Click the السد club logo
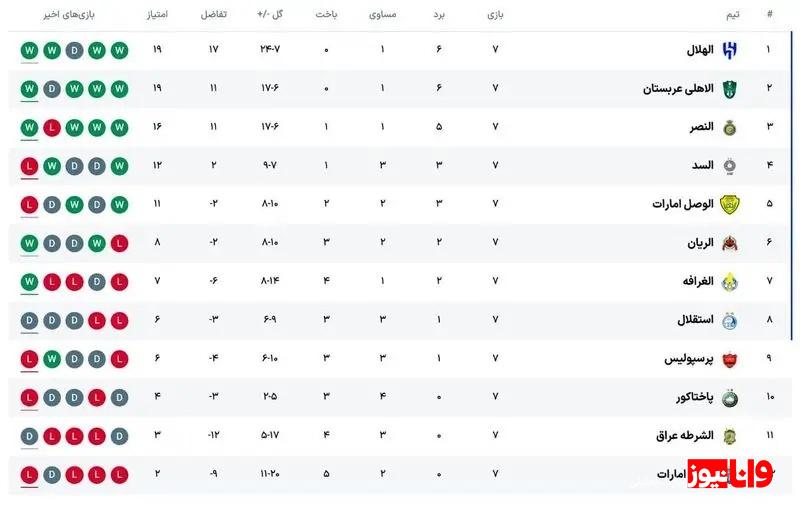The image size is (800, 509). (729, 166)
